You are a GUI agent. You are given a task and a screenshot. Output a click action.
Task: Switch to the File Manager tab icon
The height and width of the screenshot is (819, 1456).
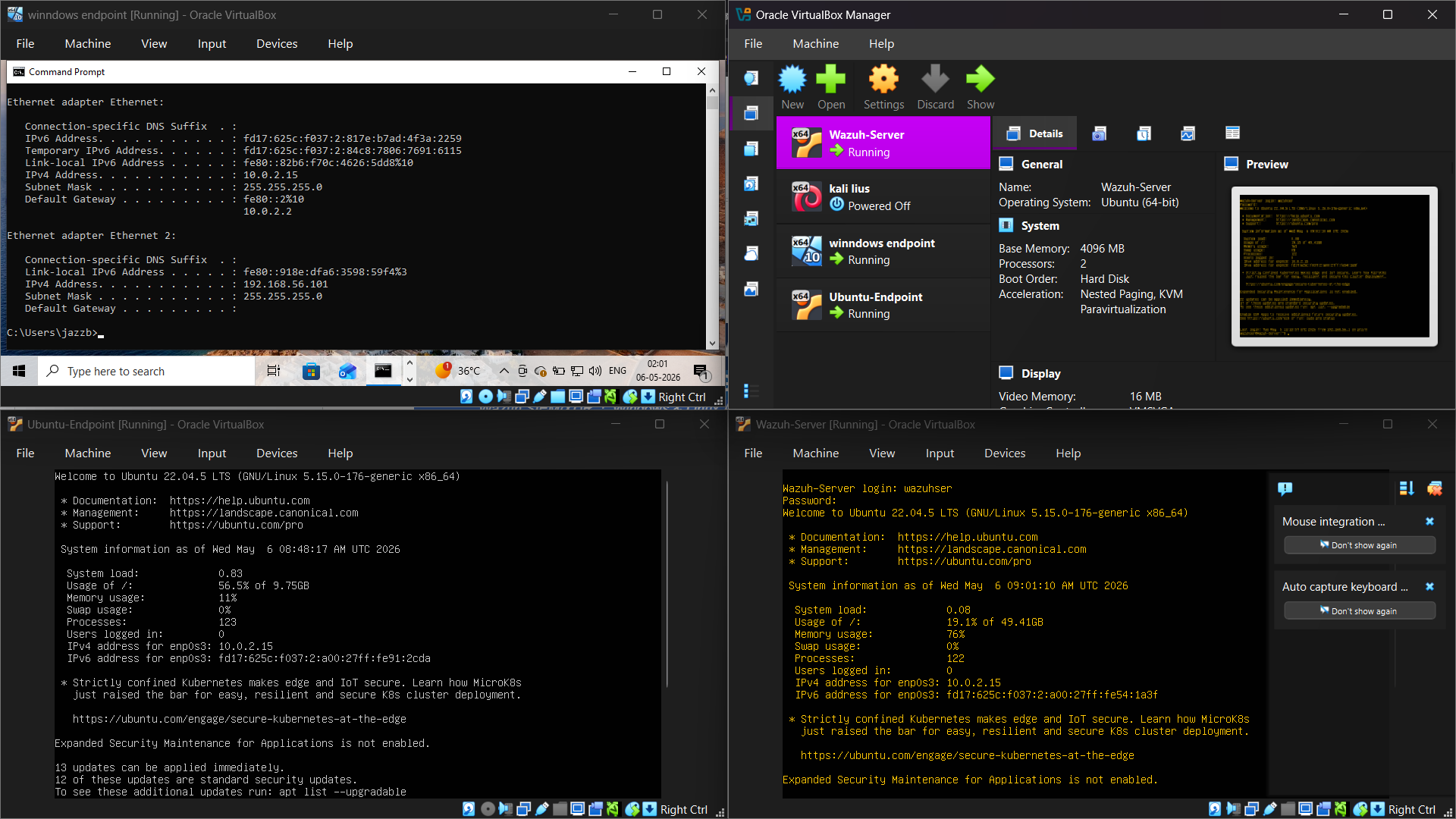(x=1232, y=133)
